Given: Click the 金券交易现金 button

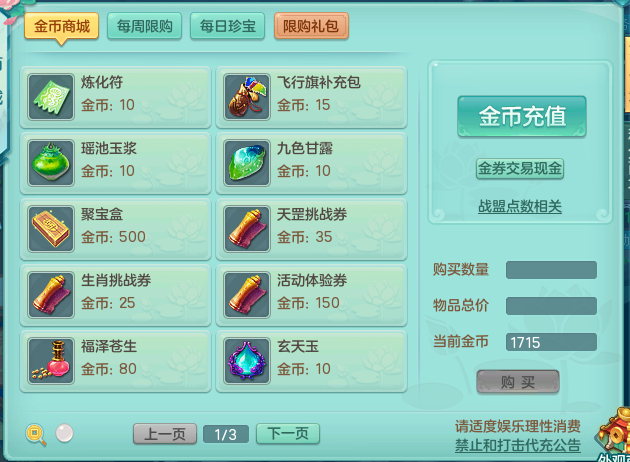Looking at the screenshot, I should pos(520,169).
